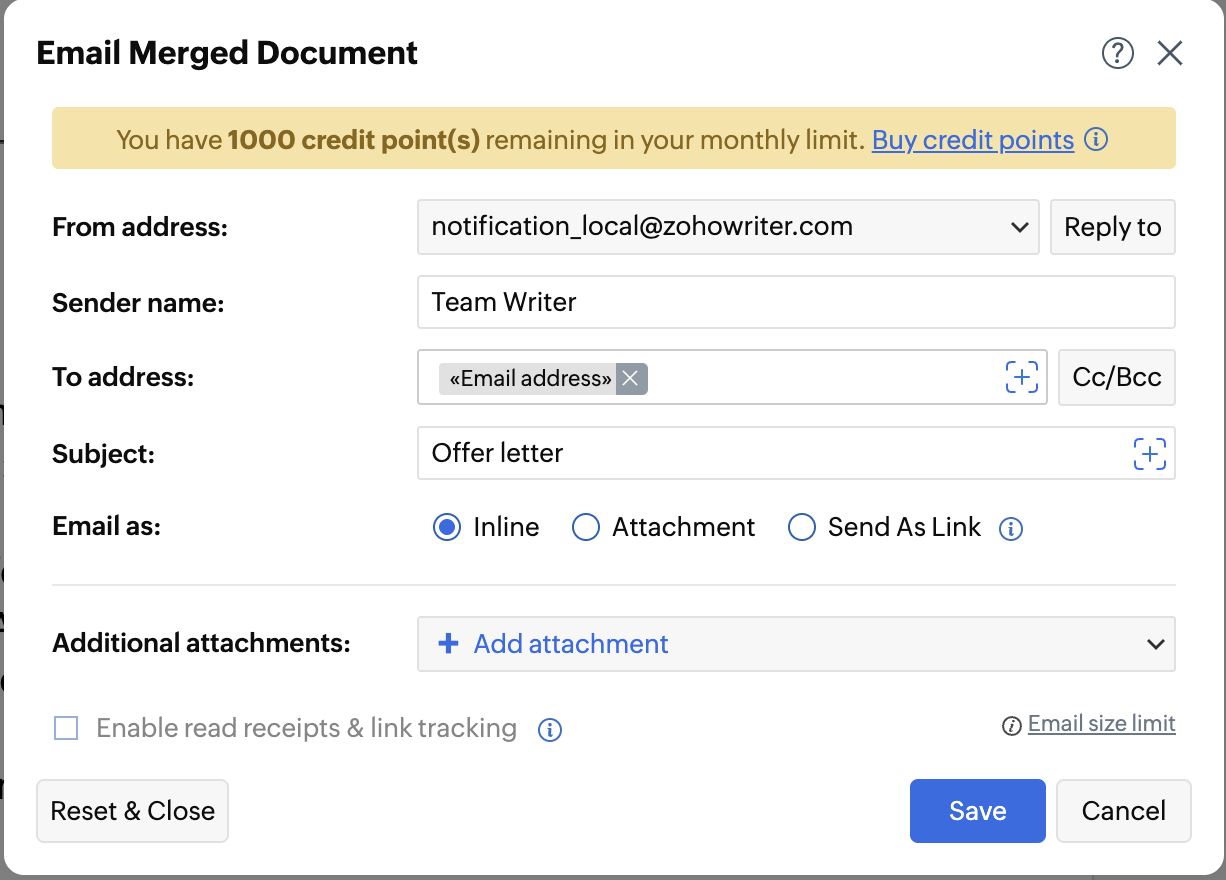
Task: Enable read receipts & link tracking checkbox
Action: point(66,728)
